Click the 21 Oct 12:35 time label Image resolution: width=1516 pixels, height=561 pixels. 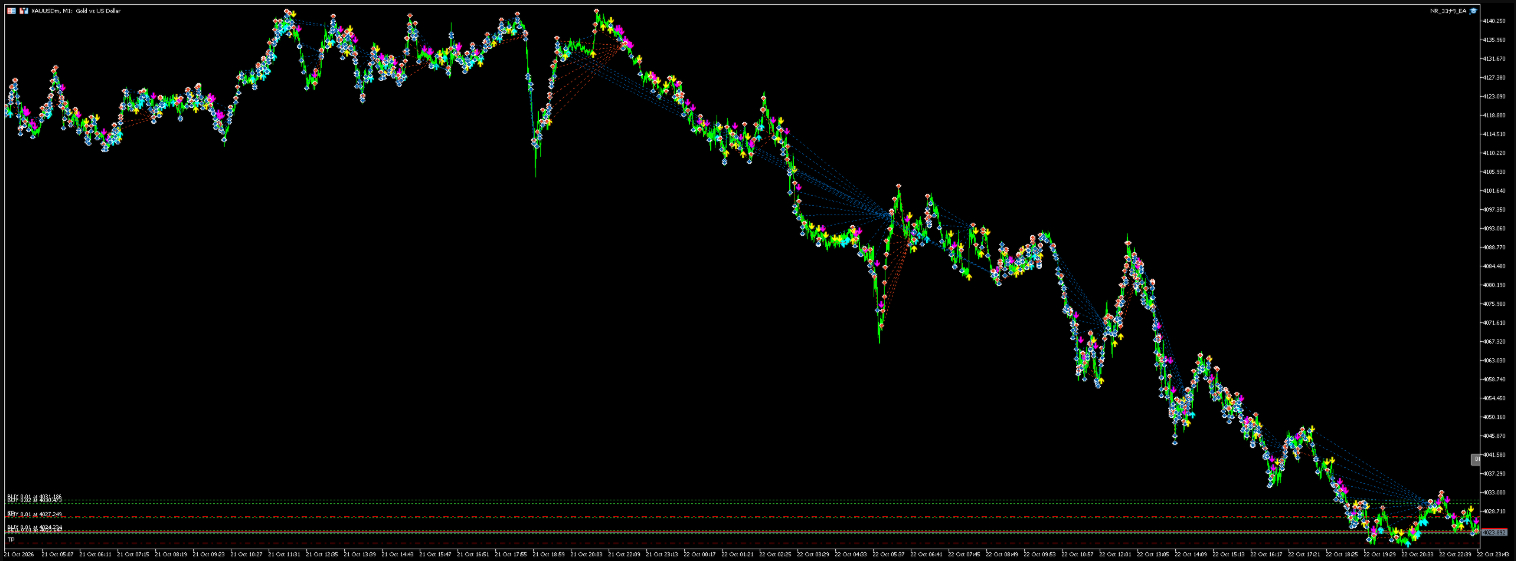[323, 554]
